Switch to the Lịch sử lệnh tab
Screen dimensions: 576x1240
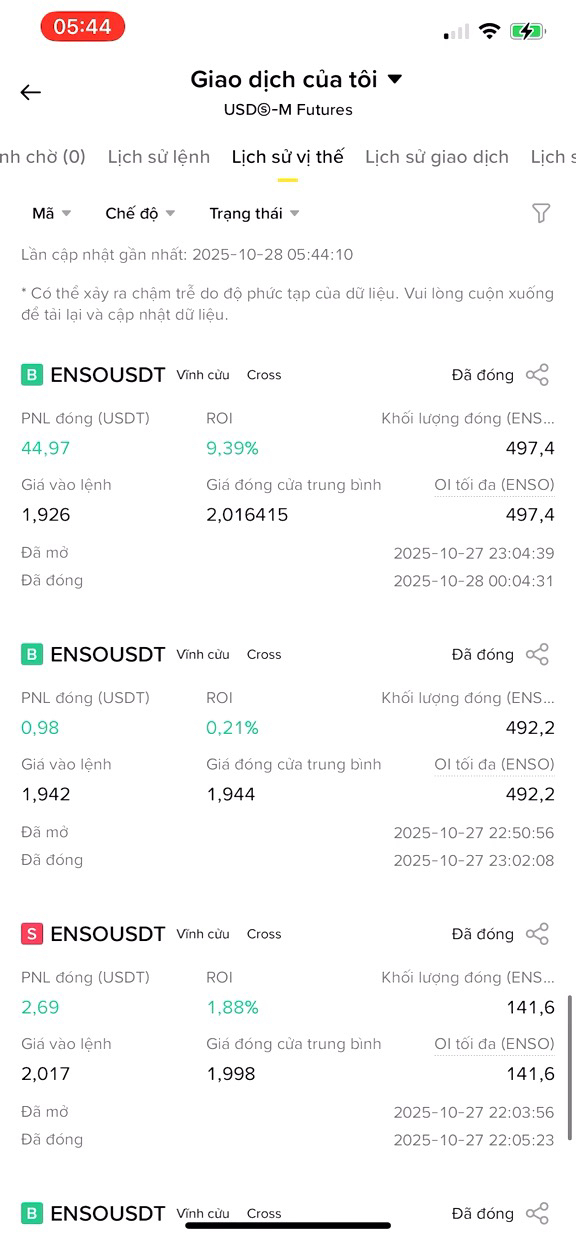(159, 157)
